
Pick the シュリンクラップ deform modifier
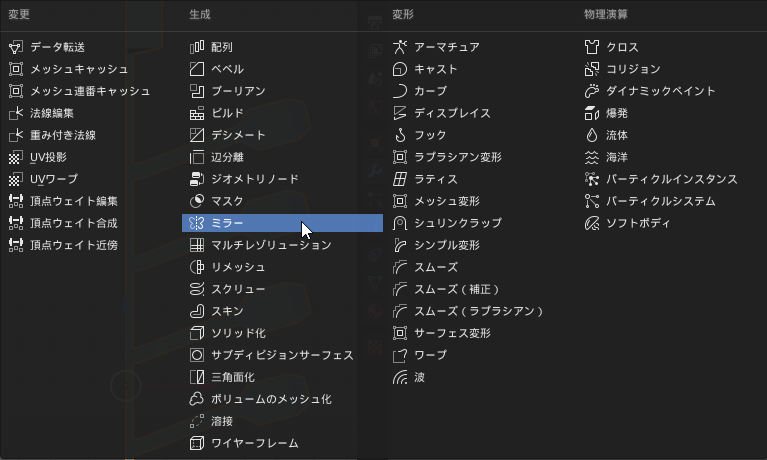457,223
